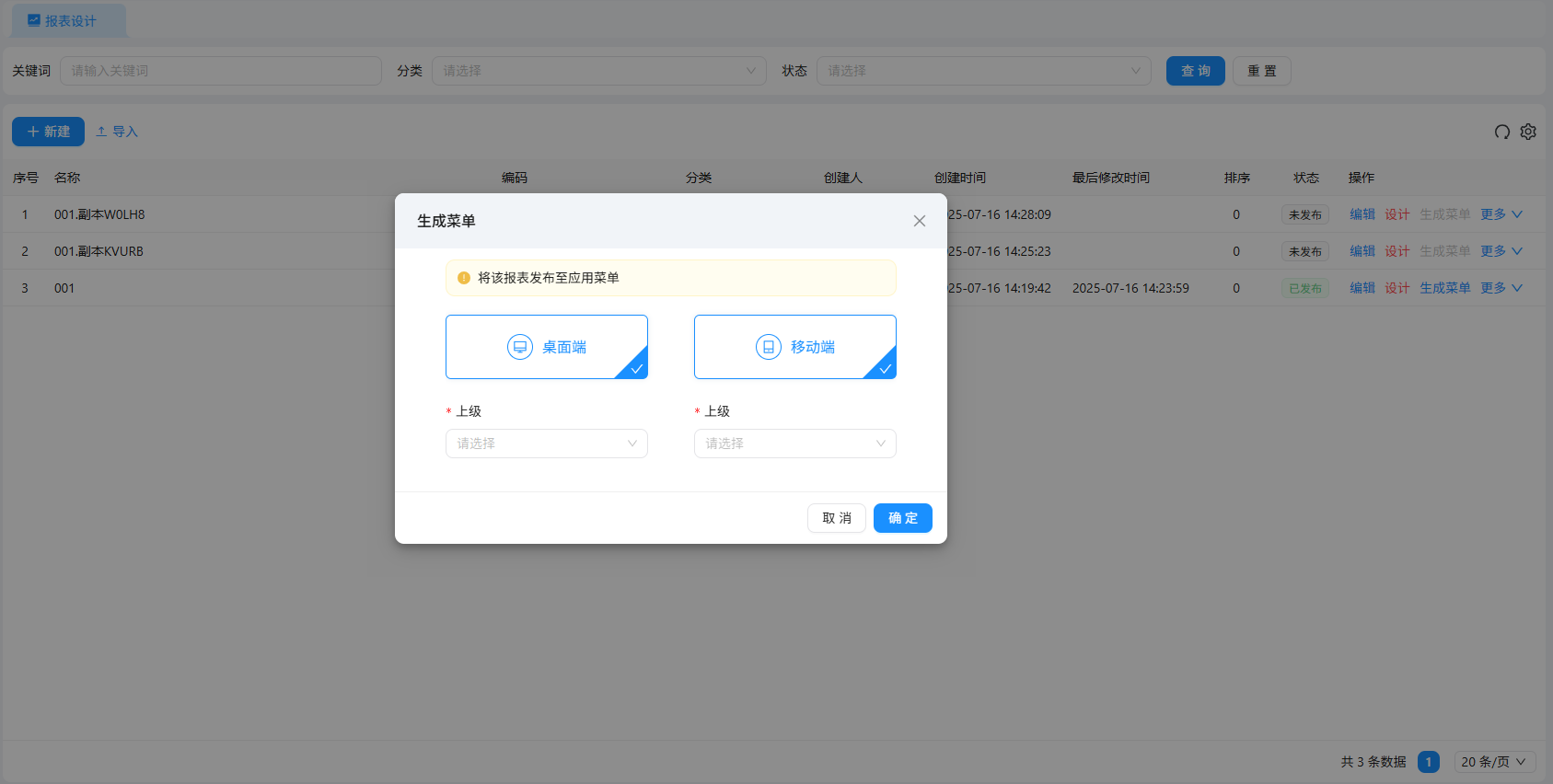
Task: Toggle the 桌面端 checkmark selection
Action: [636, 368]
